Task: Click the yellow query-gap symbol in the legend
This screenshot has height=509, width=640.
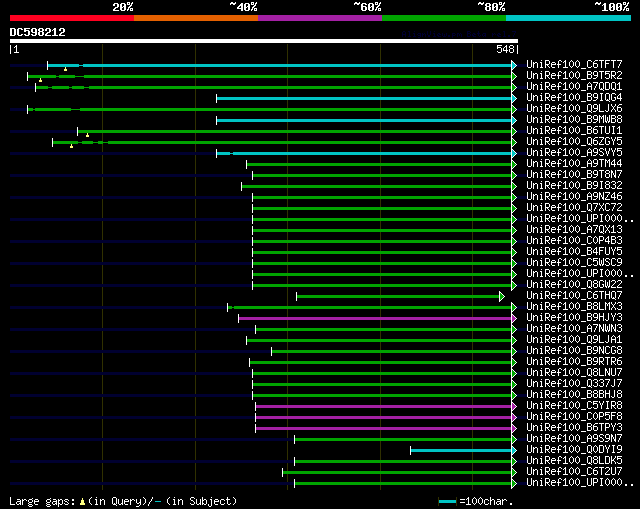Action: (82, 502)
